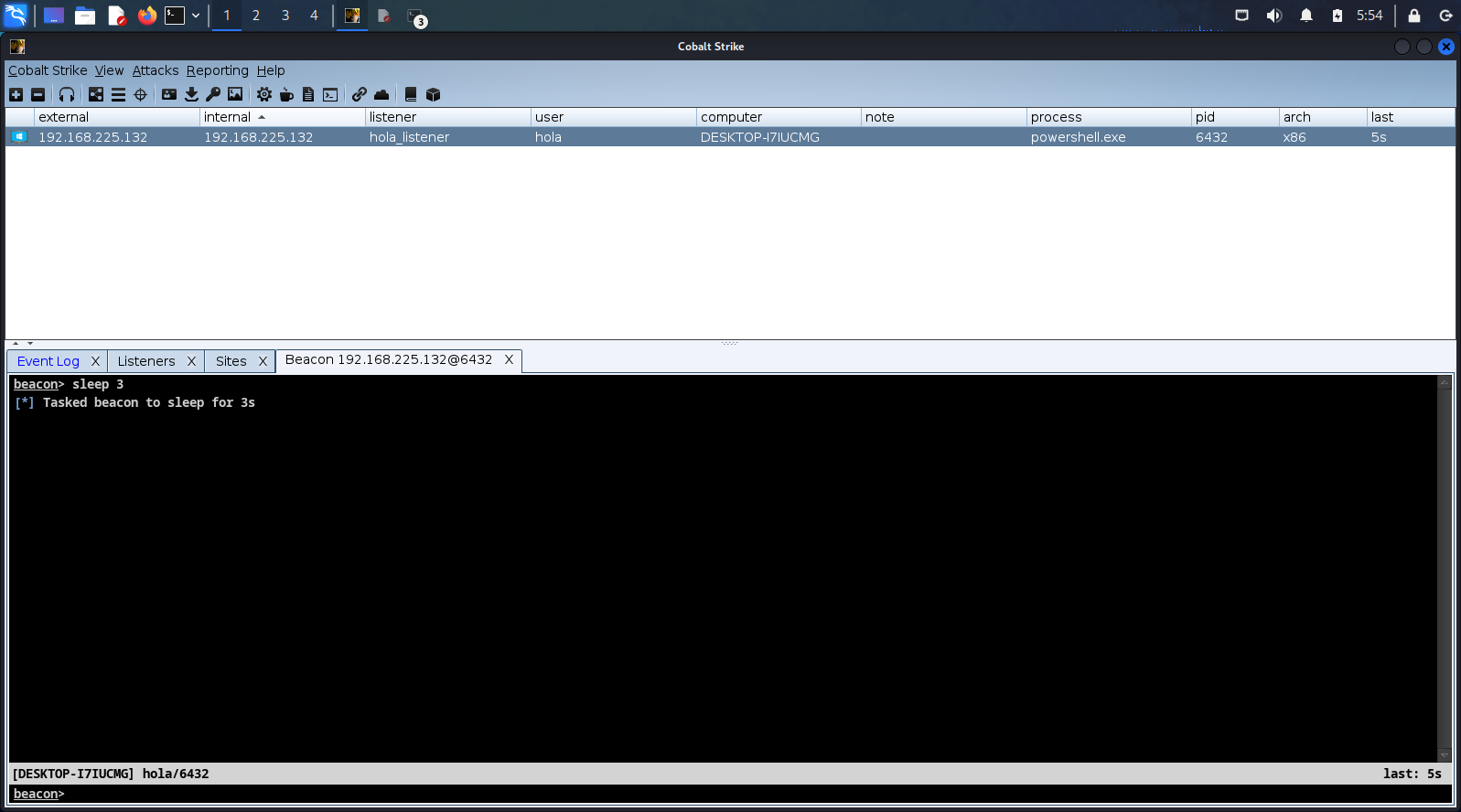
Task: Click the log out icon in panel
Action: click(x=1446, y=16)
